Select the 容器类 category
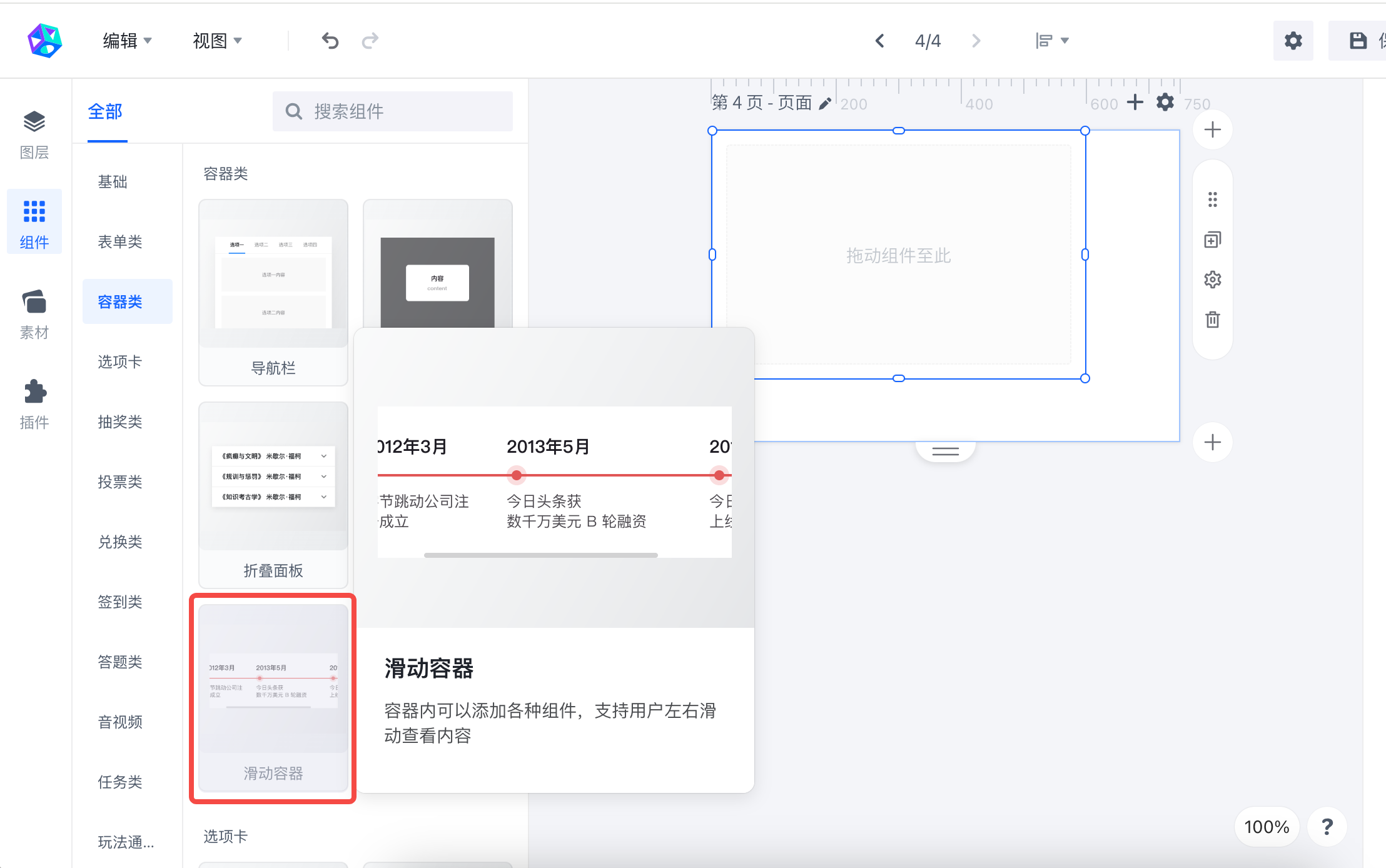This screenshot has width=1386, height=868. 127,301
